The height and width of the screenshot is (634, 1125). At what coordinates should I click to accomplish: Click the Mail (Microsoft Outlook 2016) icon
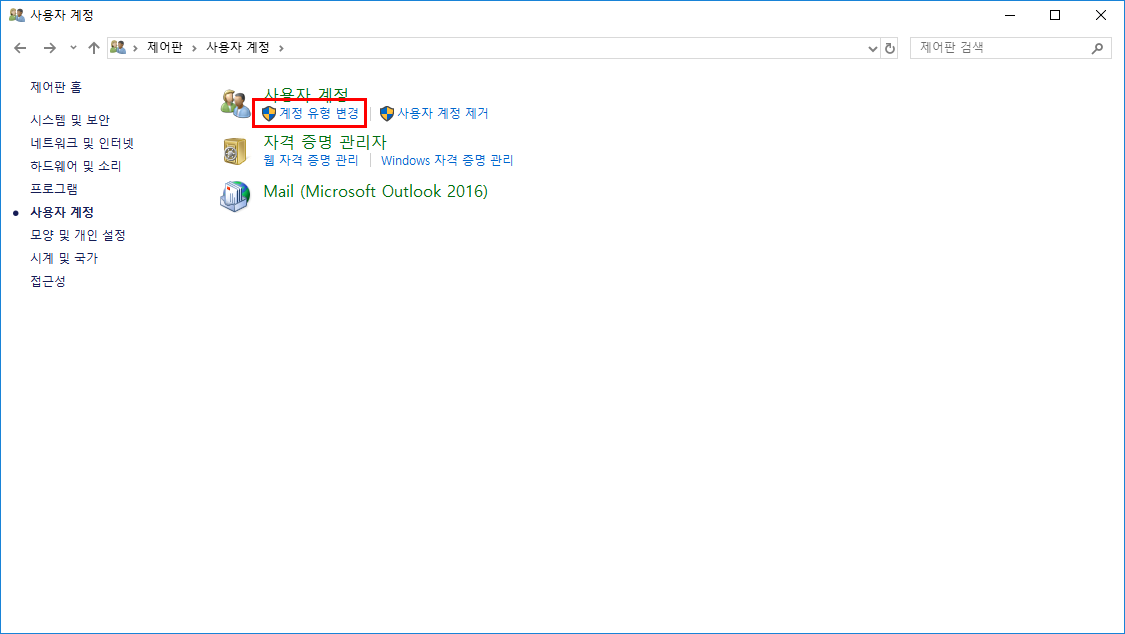[x=235, y=196]
